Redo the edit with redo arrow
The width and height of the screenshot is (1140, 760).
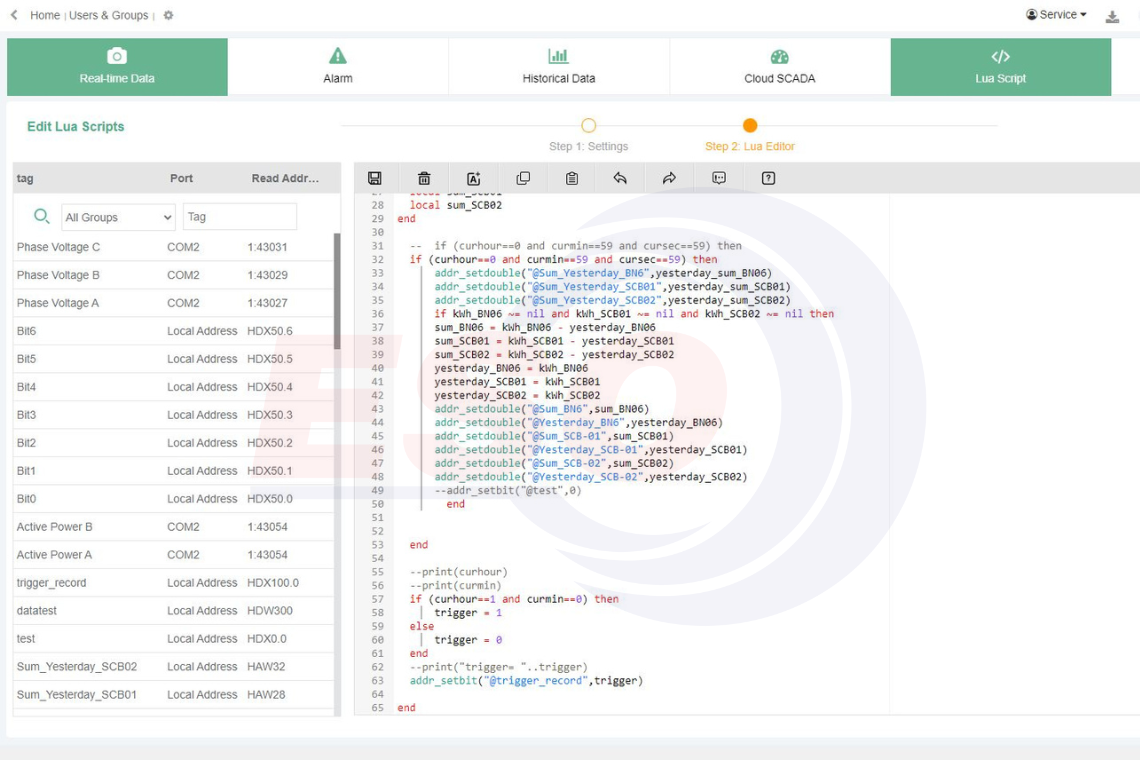coord(669,178)
